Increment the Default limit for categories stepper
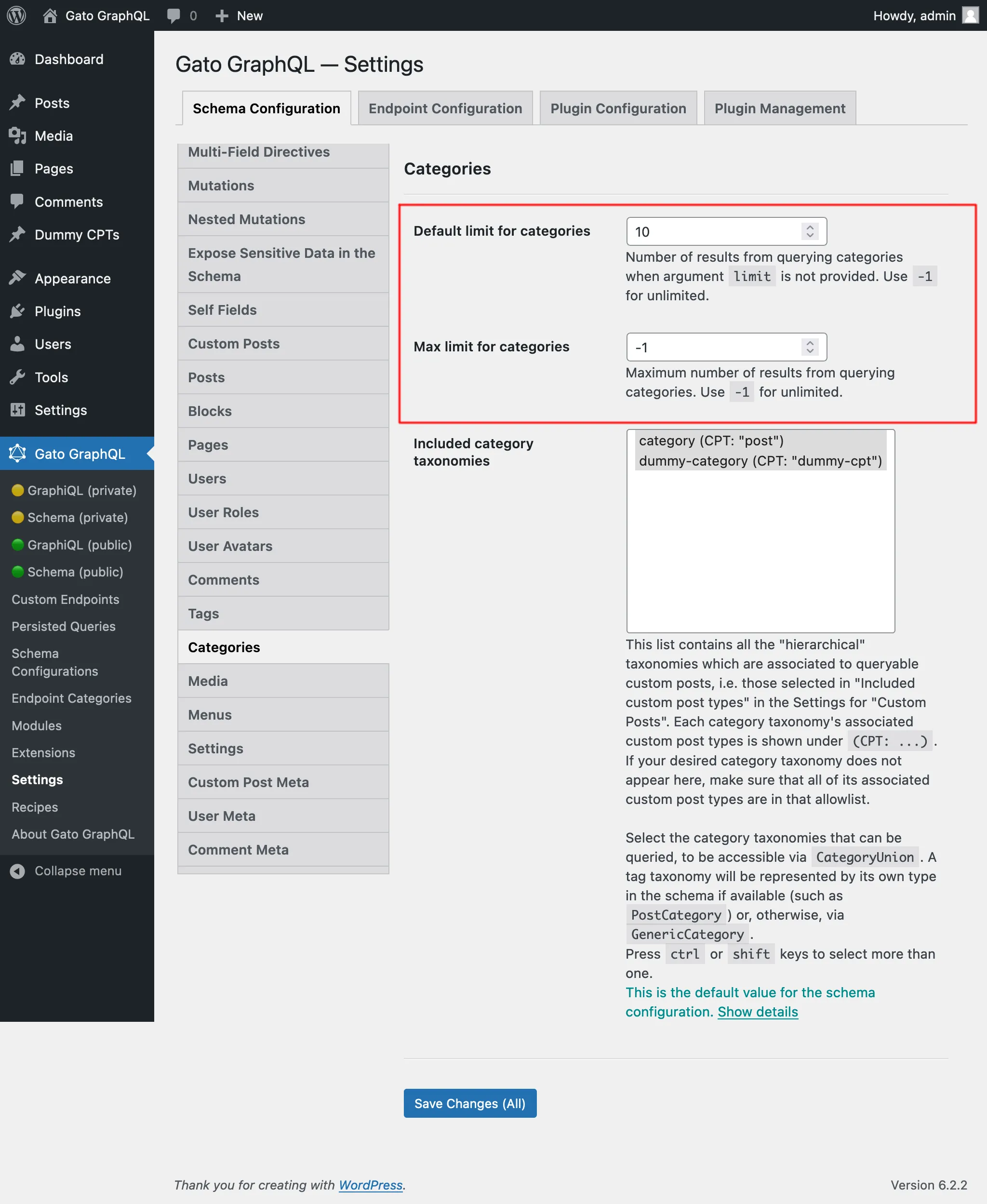 (x=811, y=227)
